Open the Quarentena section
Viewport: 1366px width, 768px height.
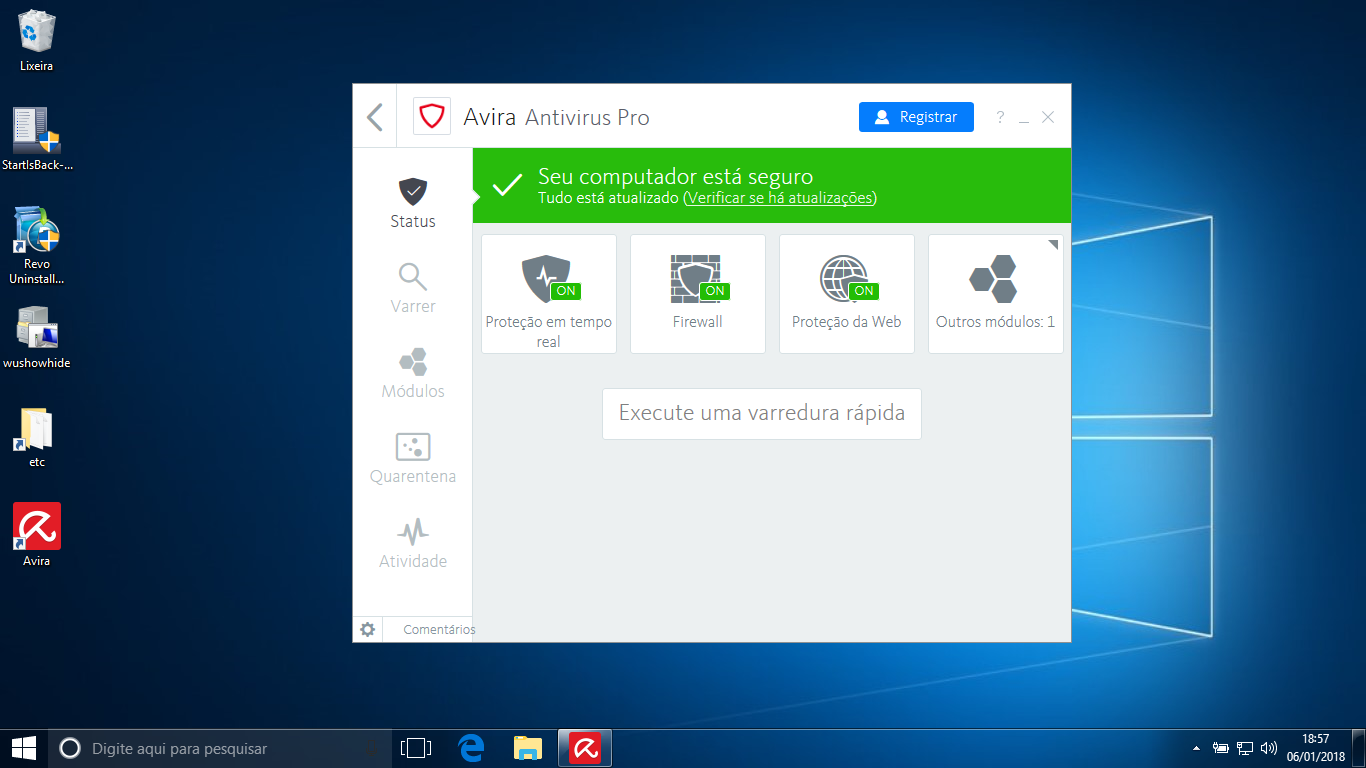coord(413,459)
